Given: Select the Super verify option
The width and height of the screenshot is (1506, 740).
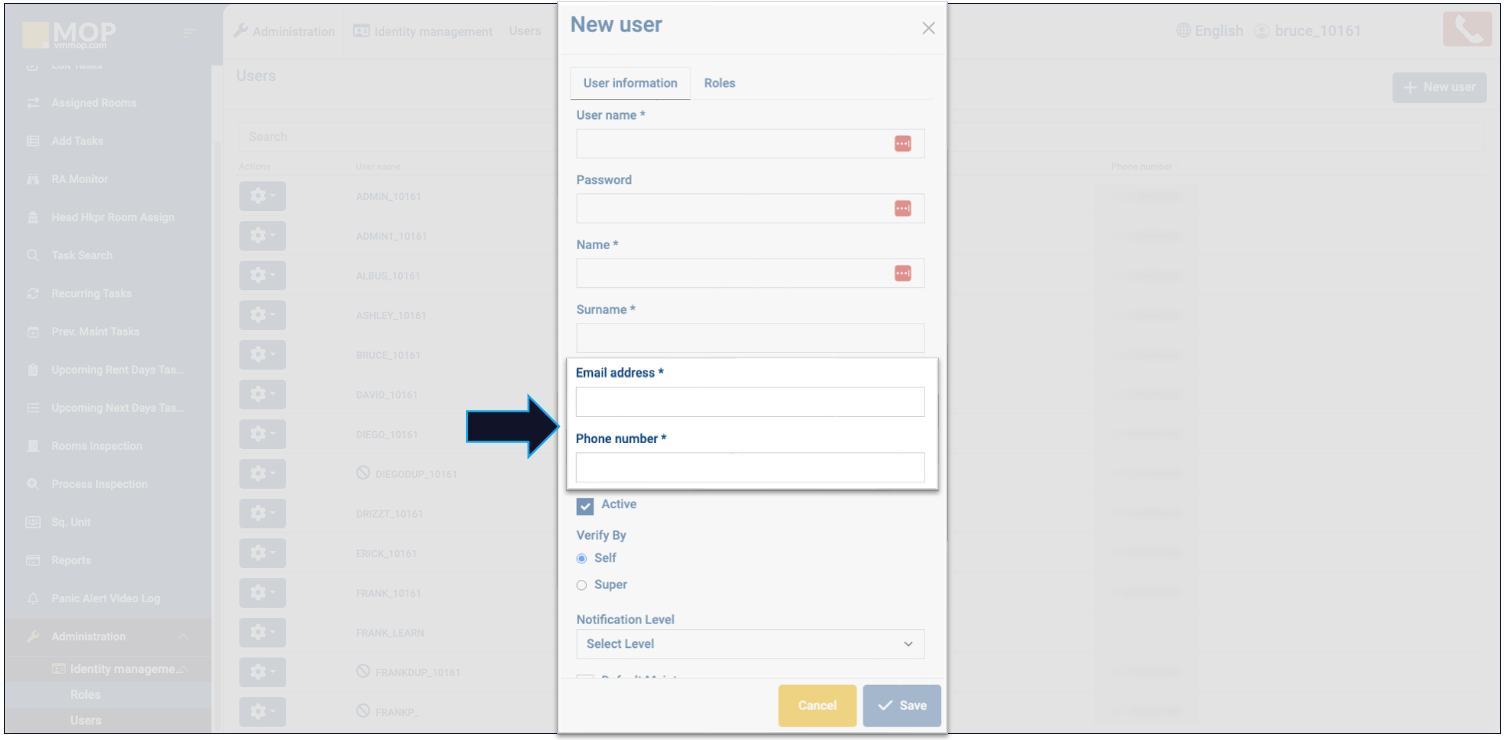Looking at the screenshot, I should coord(582,586).
